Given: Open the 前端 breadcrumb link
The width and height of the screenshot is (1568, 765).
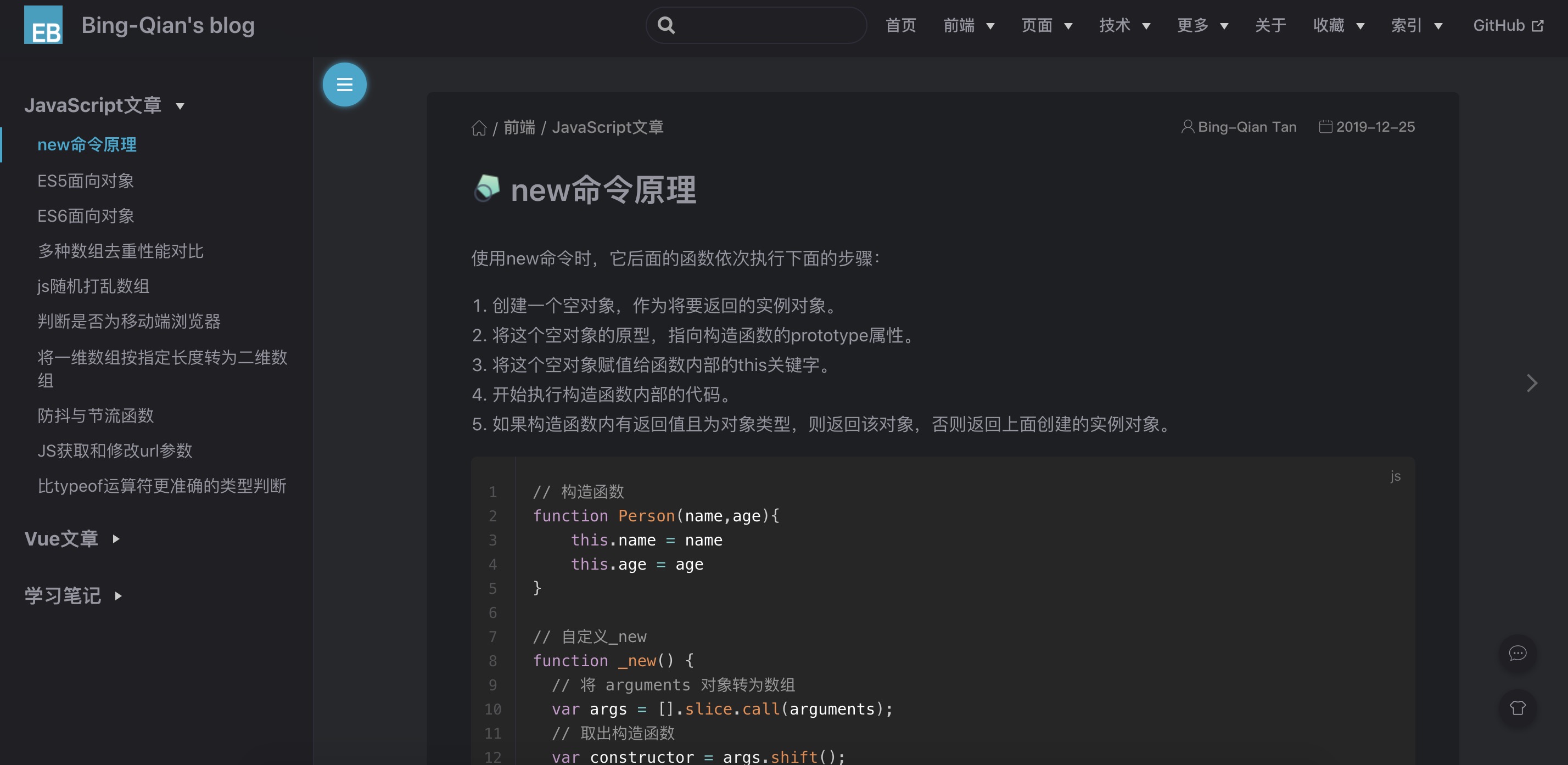Looking at the screenshot, I should click(x=519, y=127).
